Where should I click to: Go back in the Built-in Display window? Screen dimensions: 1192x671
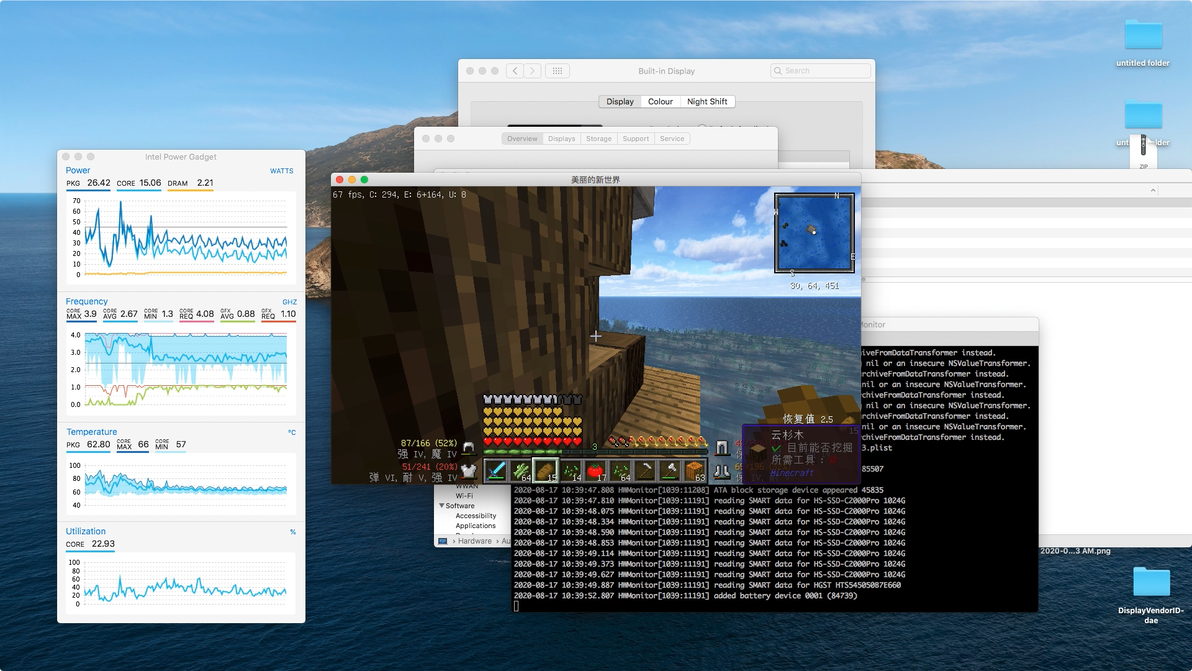[x=515, y=71]
